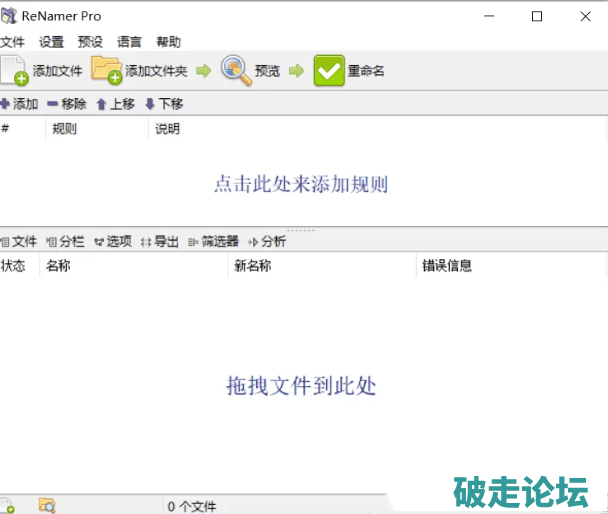The height and width of the screenshot is (514, 608).
Task: Open the 选项 options dropdown
Action: pyautogui.click(x=113, y=241)
